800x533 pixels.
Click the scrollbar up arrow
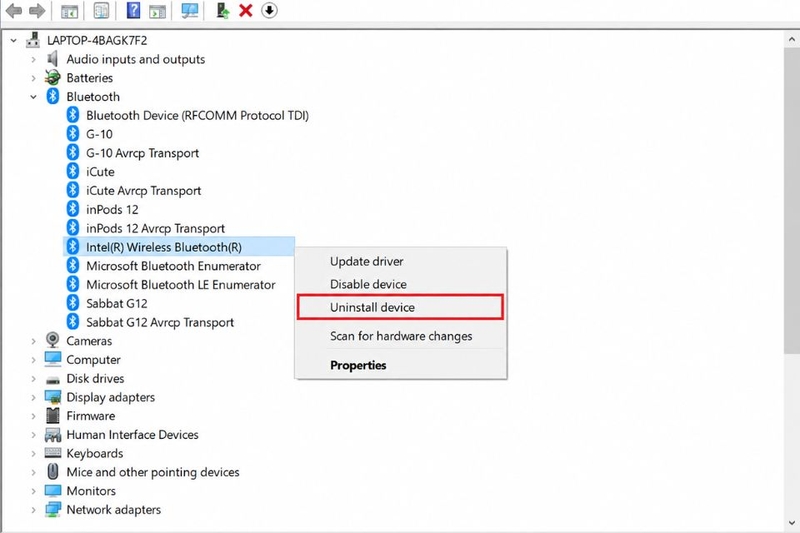point(791,39)
